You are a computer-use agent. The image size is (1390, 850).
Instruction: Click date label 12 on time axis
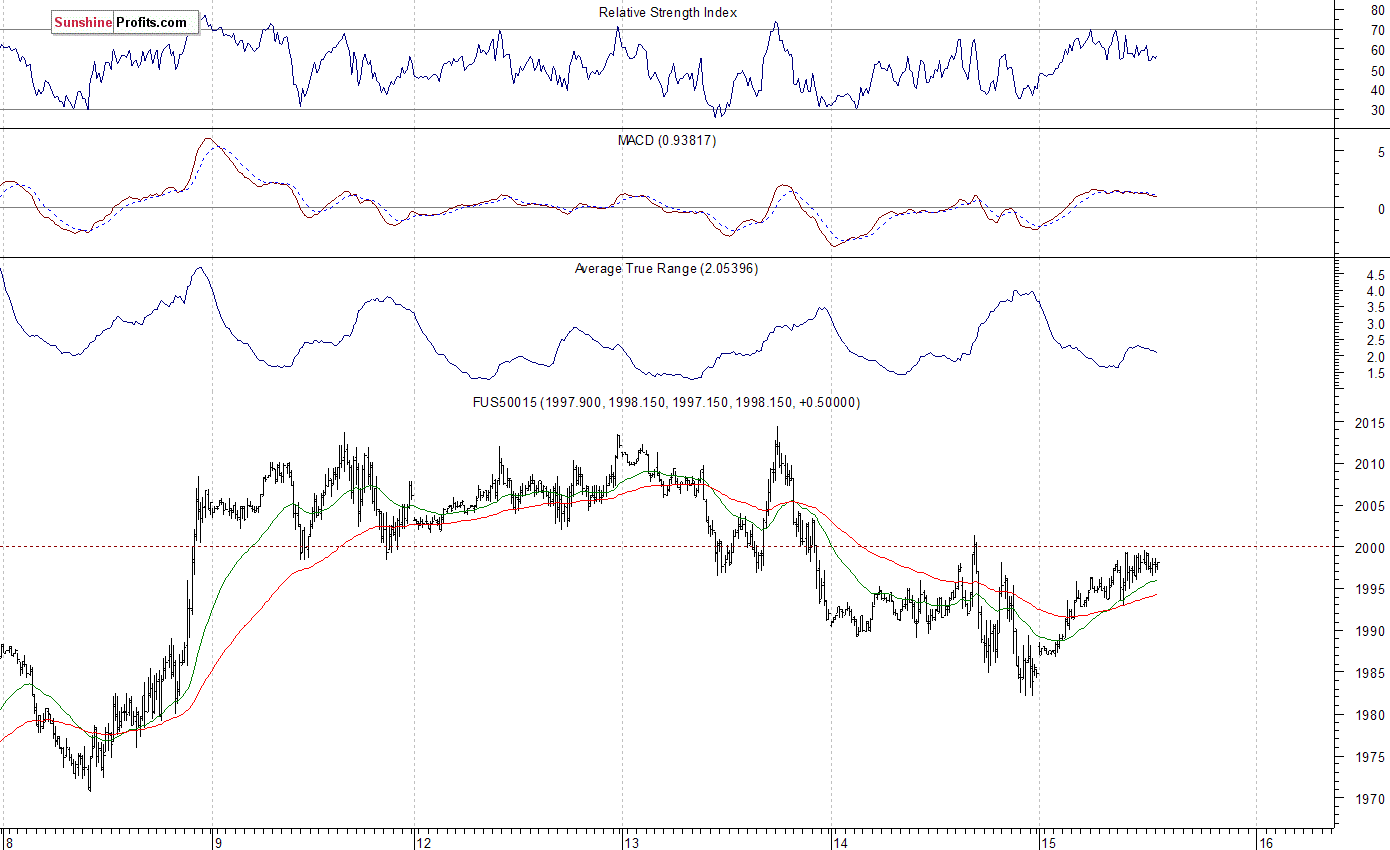pyautogui.click(x=422, y=842)
